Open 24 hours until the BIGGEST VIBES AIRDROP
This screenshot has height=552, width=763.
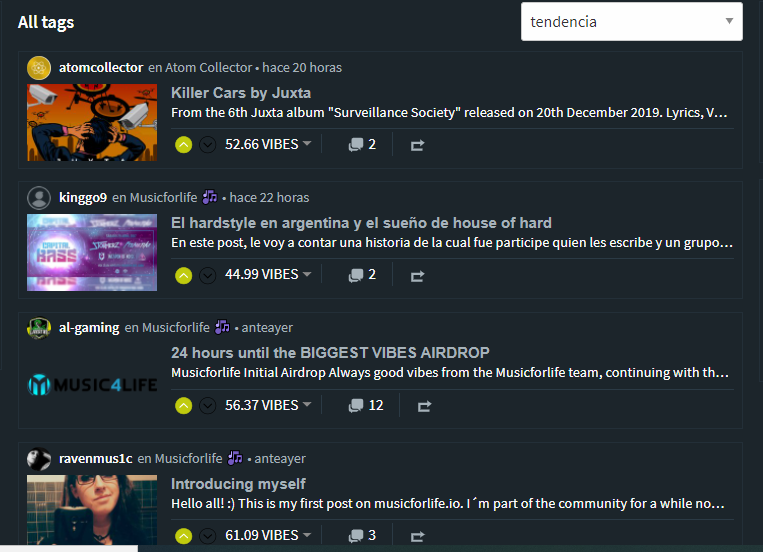click(x=330, y=353)
